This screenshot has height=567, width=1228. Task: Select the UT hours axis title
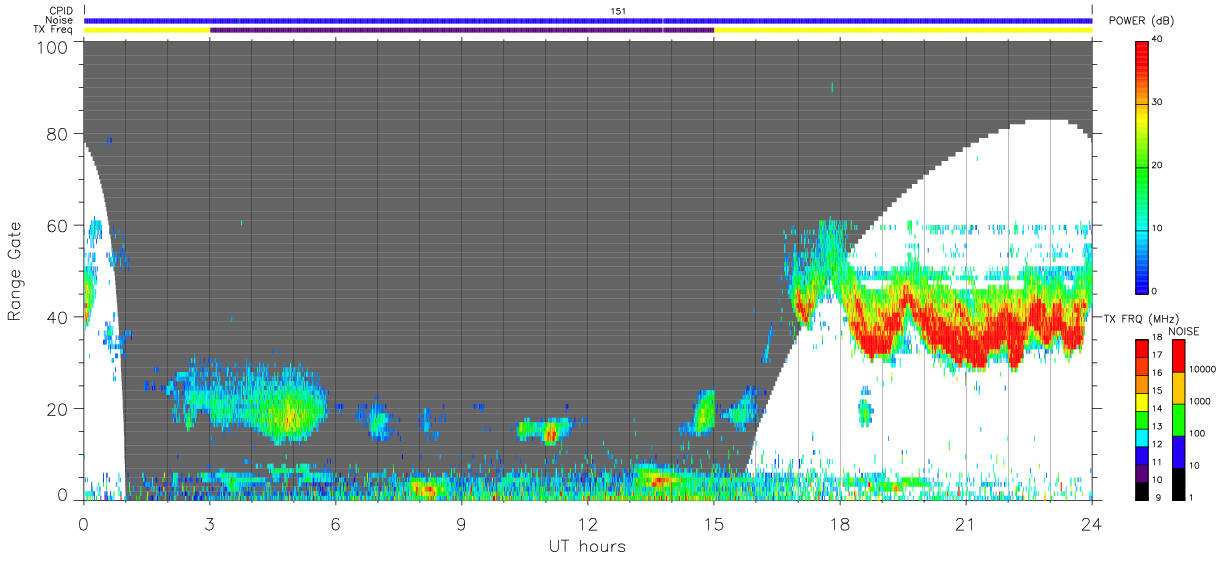point(587,547)
